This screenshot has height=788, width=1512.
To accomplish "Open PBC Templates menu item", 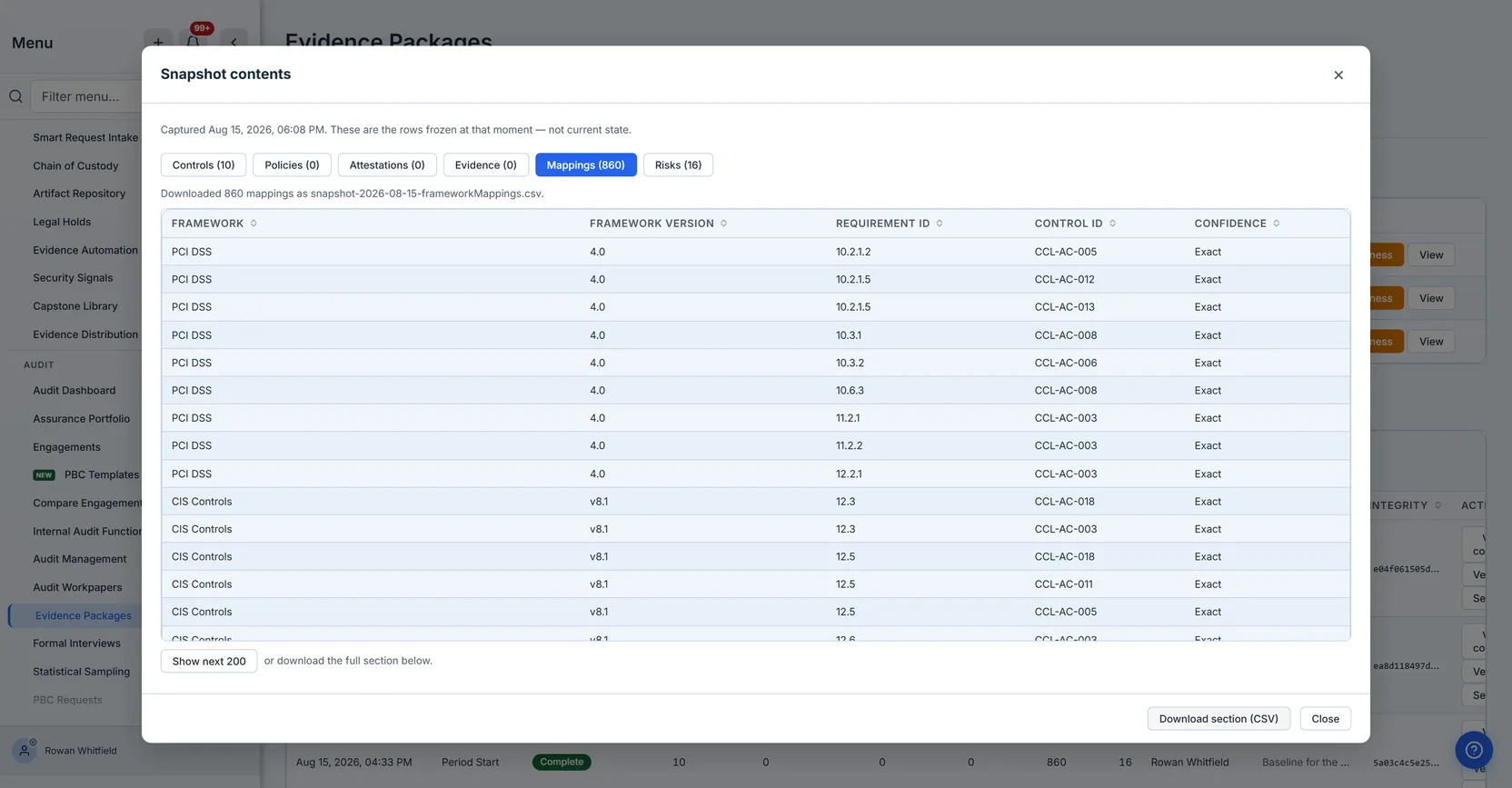I will (102, 475).
